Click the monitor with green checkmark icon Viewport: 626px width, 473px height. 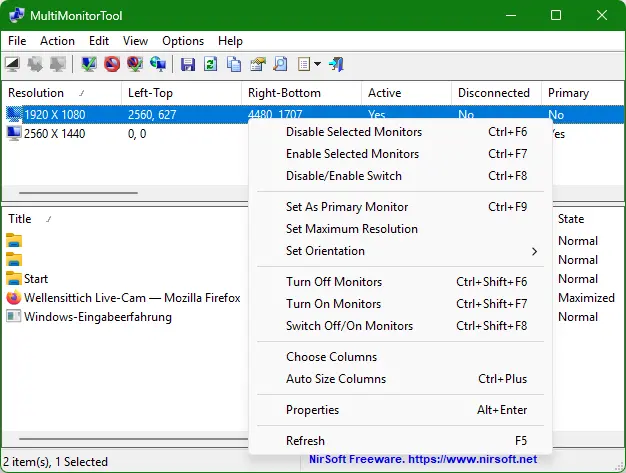coord(89,64)
